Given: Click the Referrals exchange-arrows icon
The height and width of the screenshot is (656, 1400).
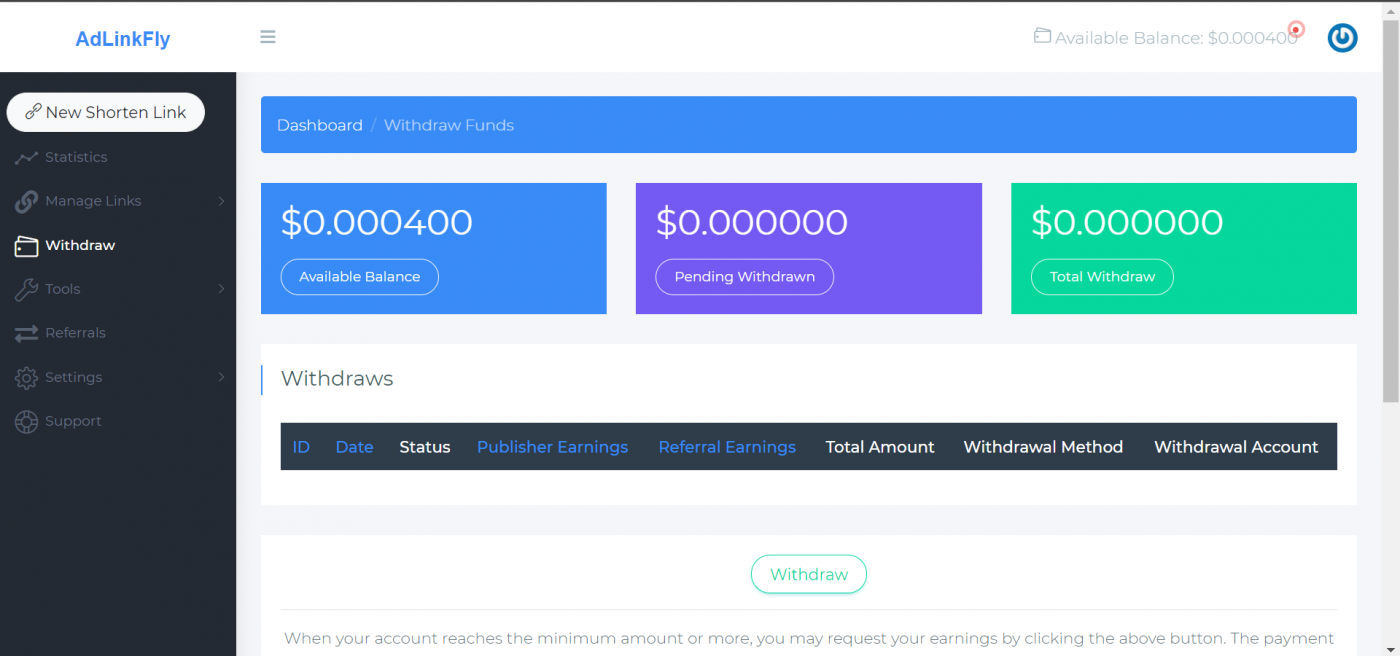Looking at the screenshot, I should coord(24,333).
